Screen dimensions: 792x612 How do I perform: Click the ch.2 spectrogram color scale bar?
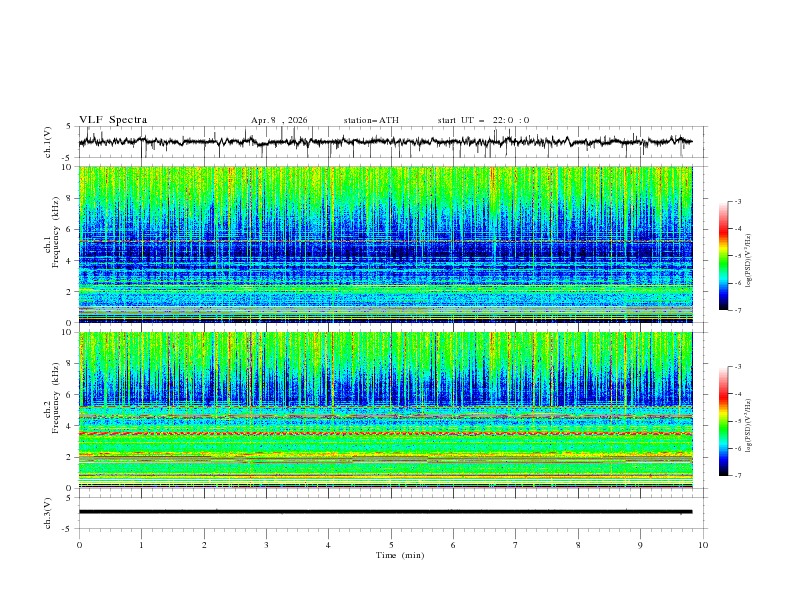[723, 421]
